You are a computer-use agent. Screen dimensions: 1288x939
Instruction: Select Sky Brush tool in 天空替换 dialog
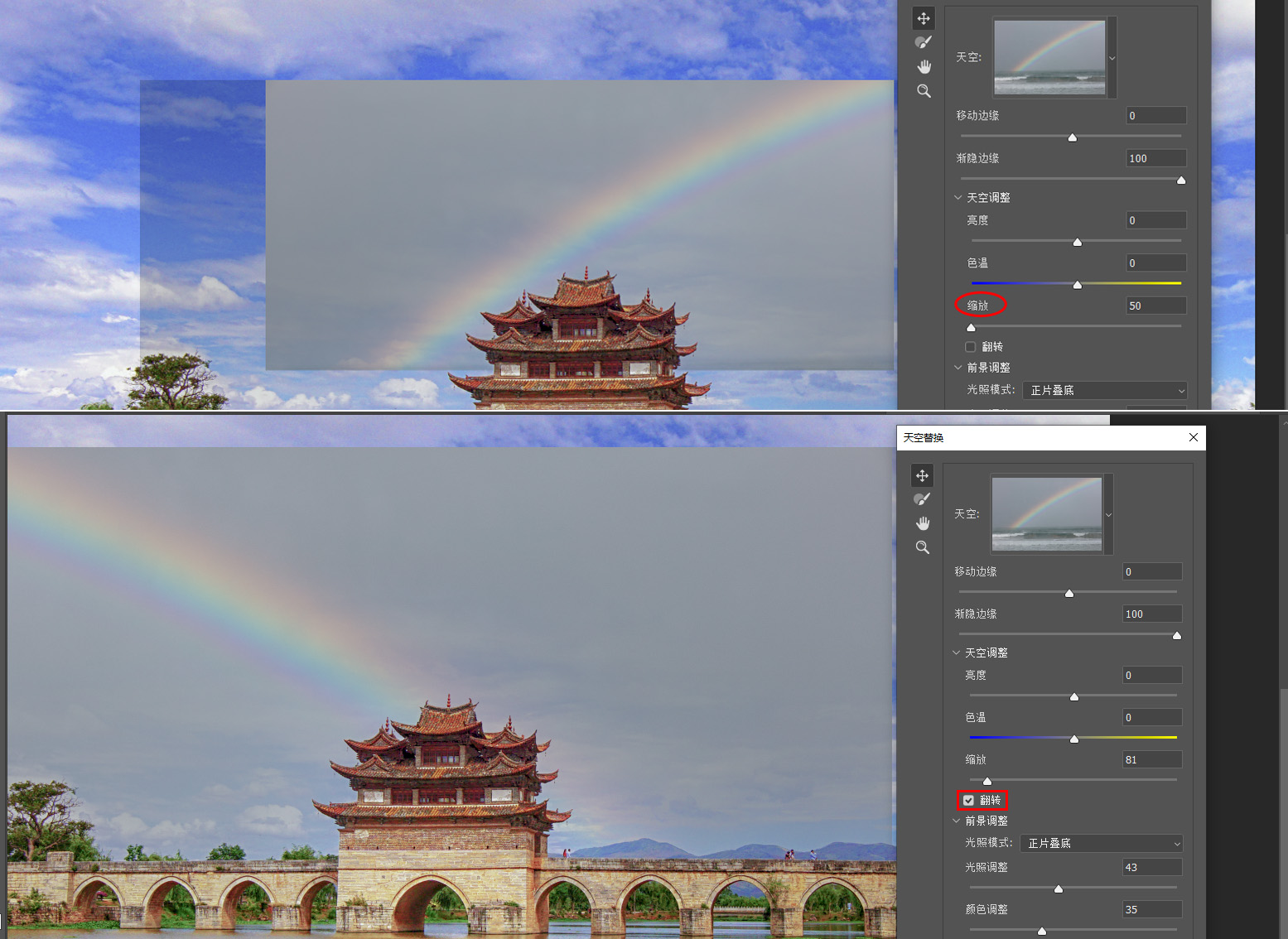922,499
